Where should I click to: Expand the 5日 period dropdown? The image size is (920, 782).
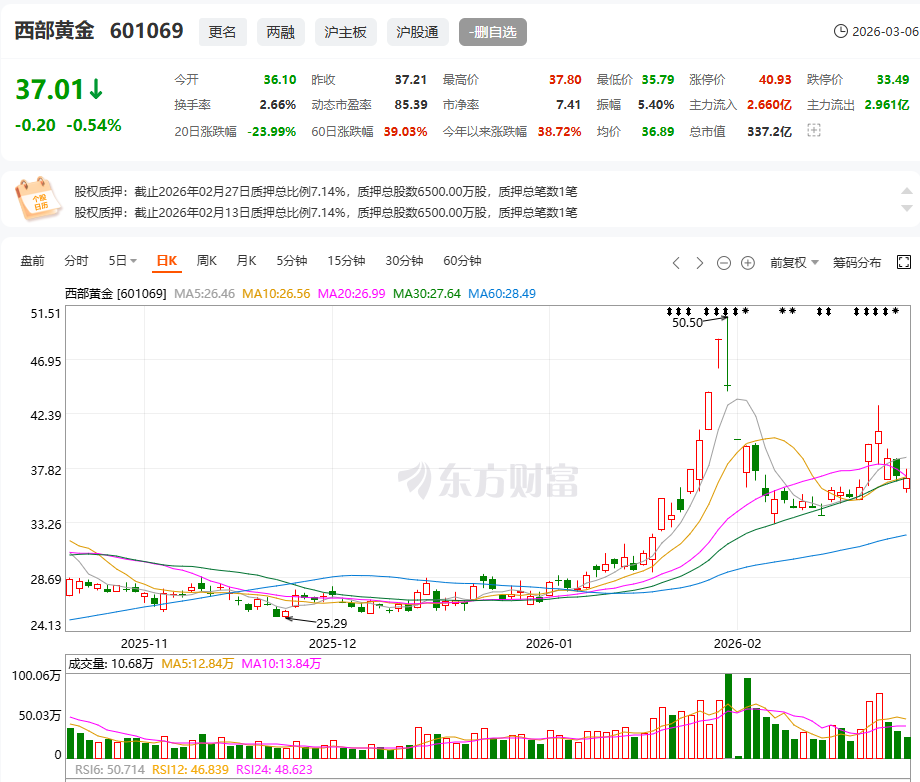pos(122,260)
